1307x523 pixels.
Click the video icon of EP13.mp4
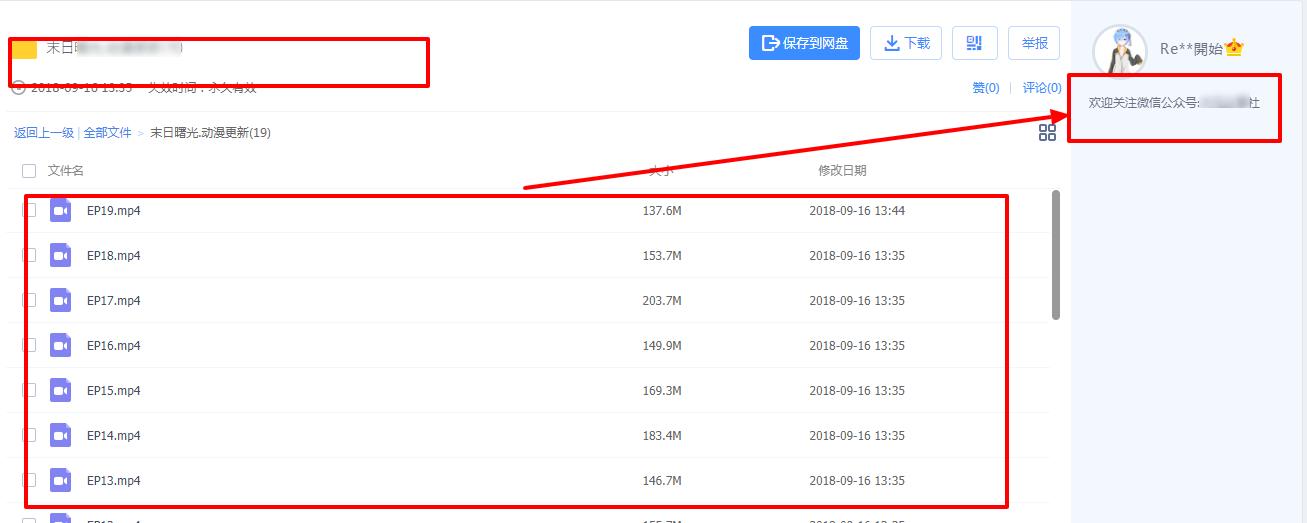click(x=61, y=480)
